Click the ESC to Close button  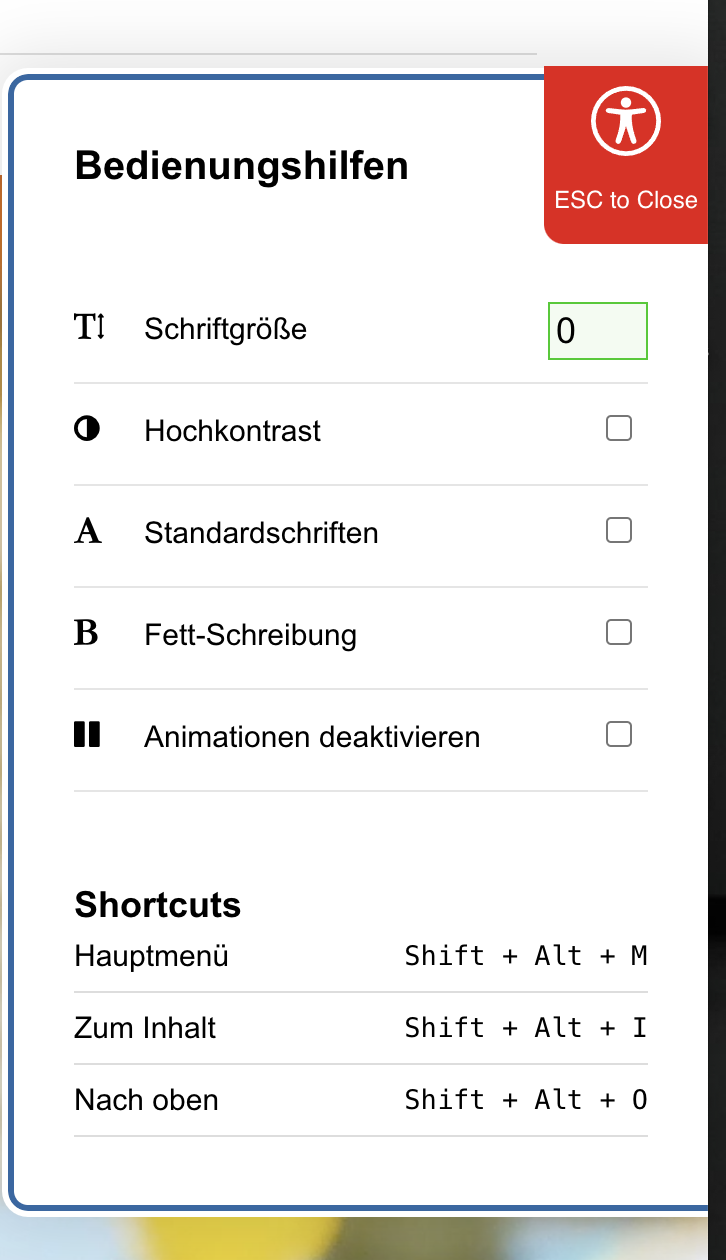tap(627, 200)
